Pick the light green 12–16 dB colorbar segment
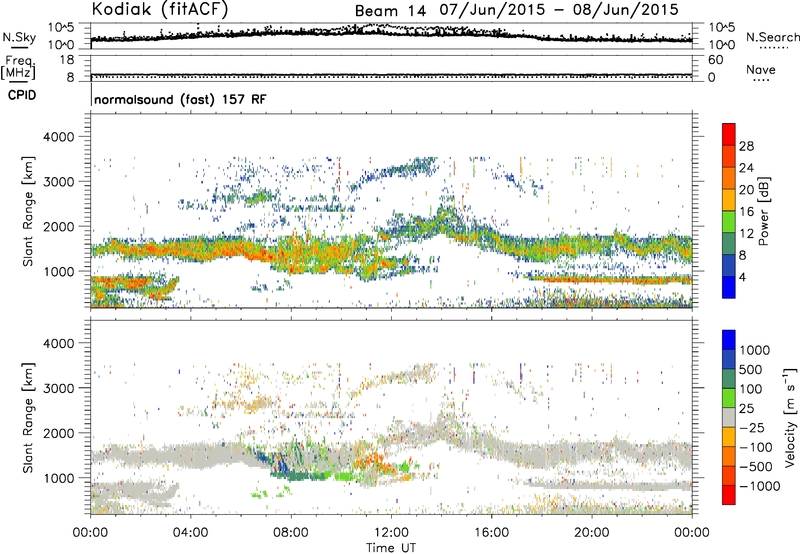800x554 pixels. click(x=729, y=221)
